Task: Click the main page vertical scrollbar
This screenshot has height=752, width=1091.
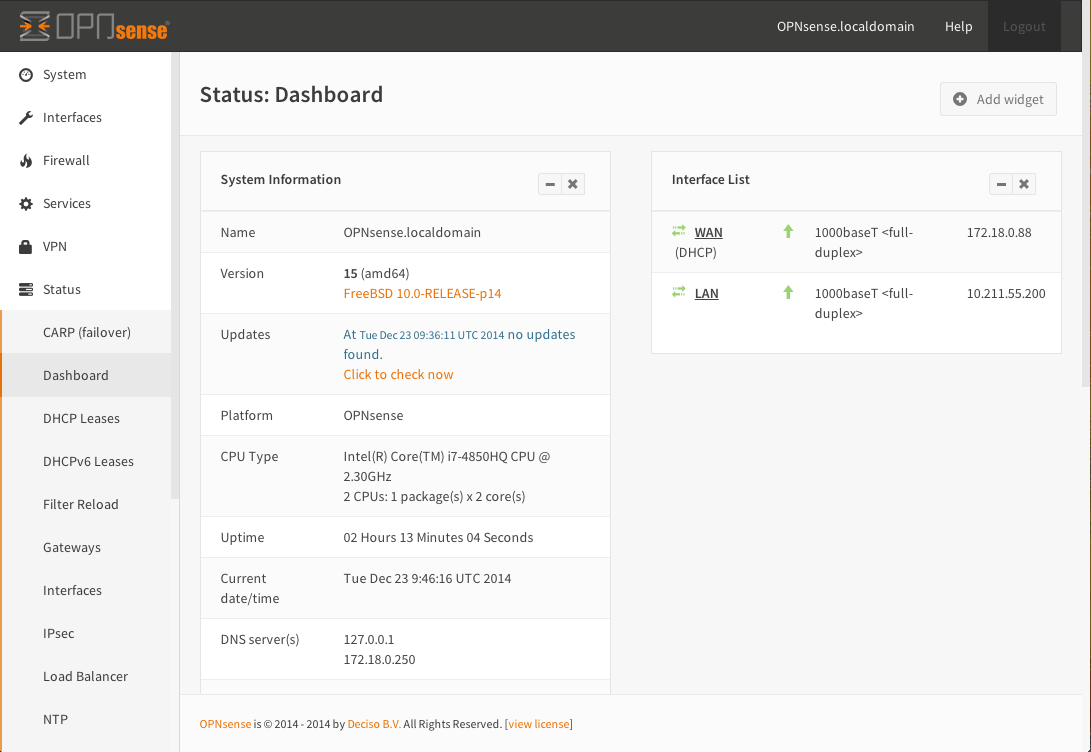Action: [x=1087, y=219]
